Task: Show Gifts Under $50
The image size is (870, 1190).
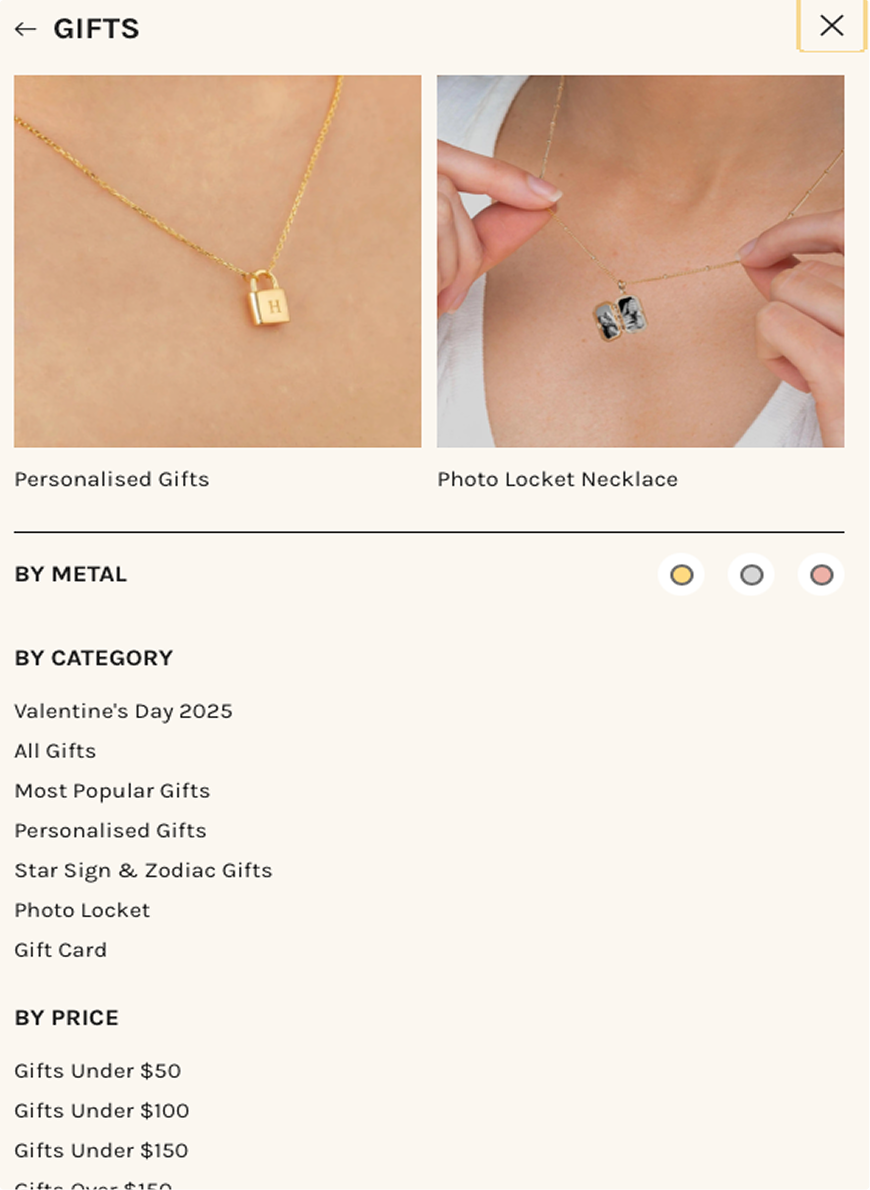Action: point(97,1071)
